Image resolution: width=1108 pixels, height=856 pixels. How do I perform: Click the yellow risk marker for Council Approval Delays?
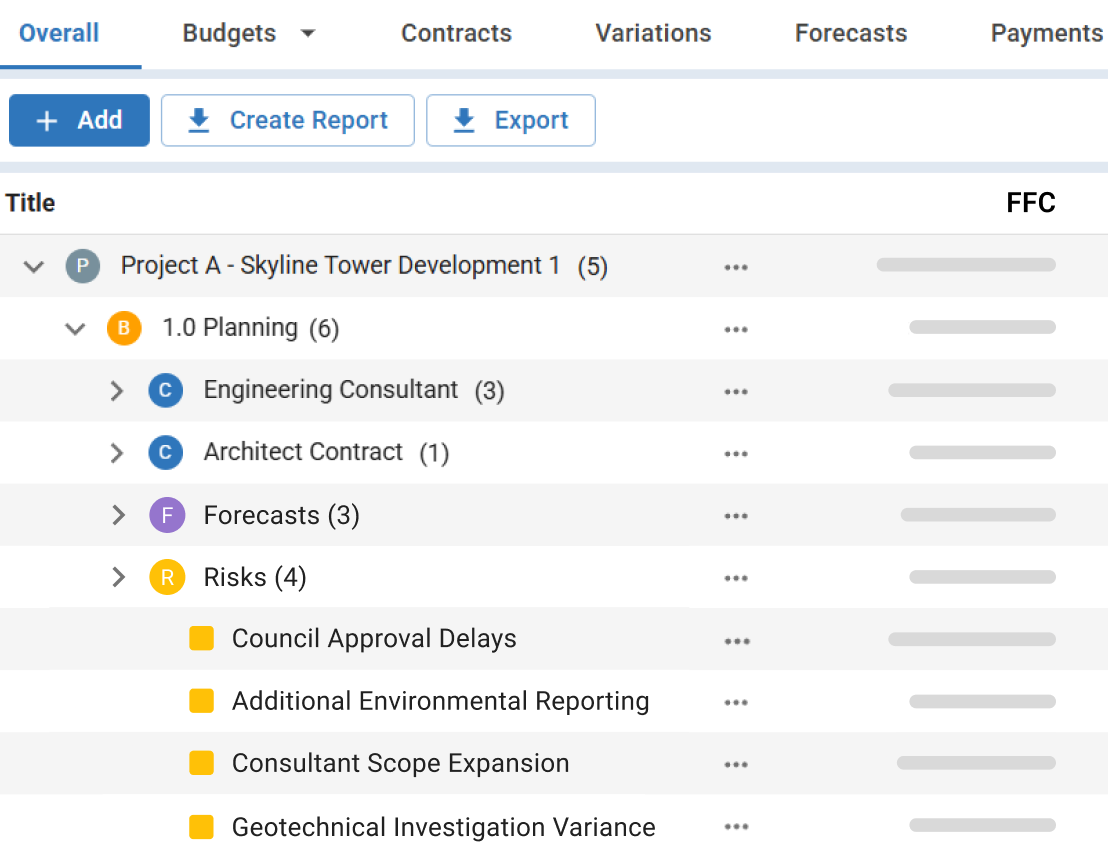[x=201, y=638]
